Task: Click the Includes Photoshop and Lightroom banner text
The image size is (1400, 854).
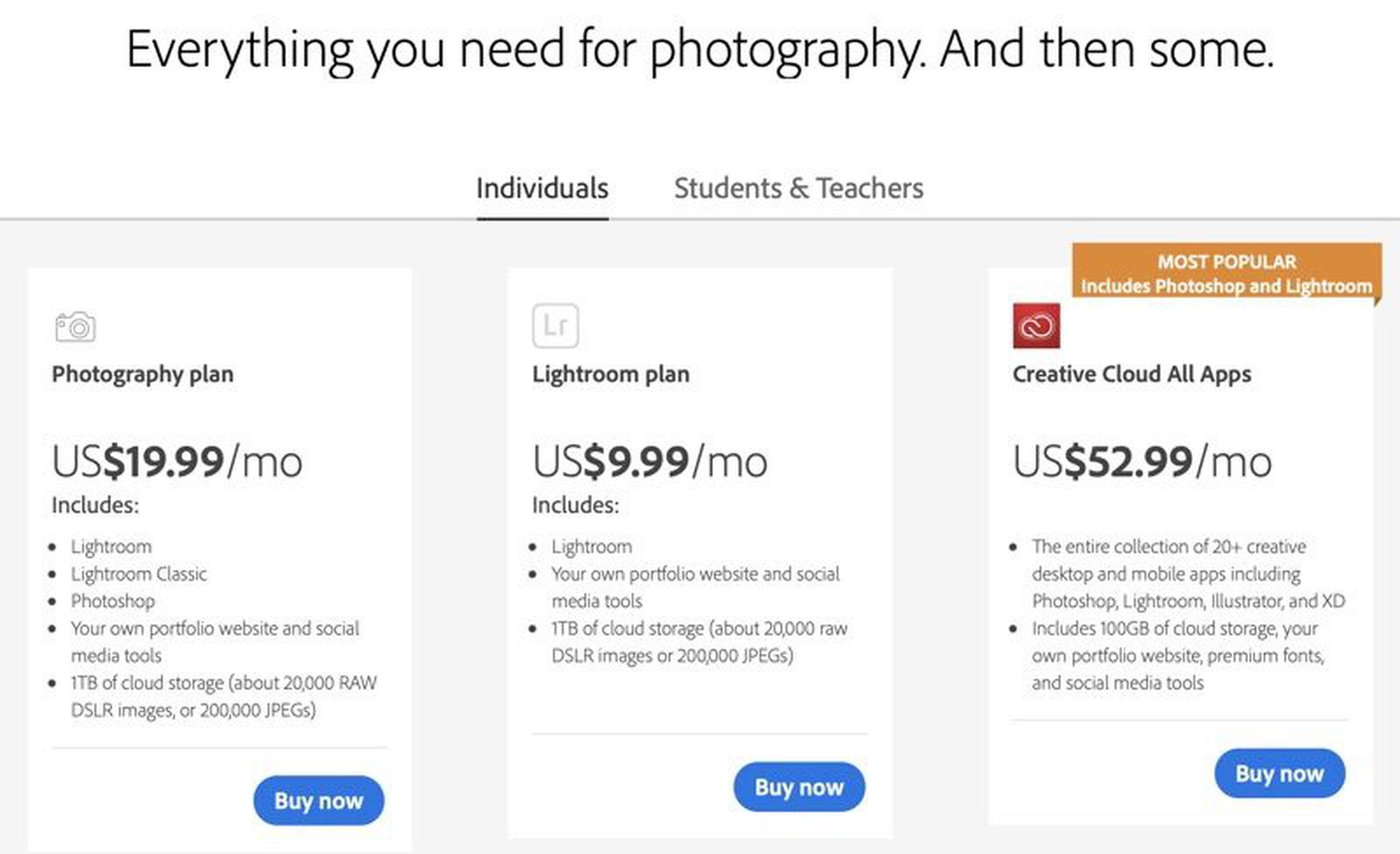Action: (1226, 285)
